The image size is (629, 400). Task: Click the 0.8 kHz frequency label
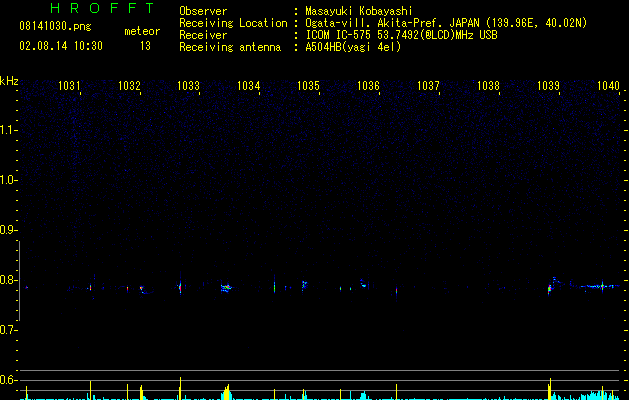coord(8,280)
